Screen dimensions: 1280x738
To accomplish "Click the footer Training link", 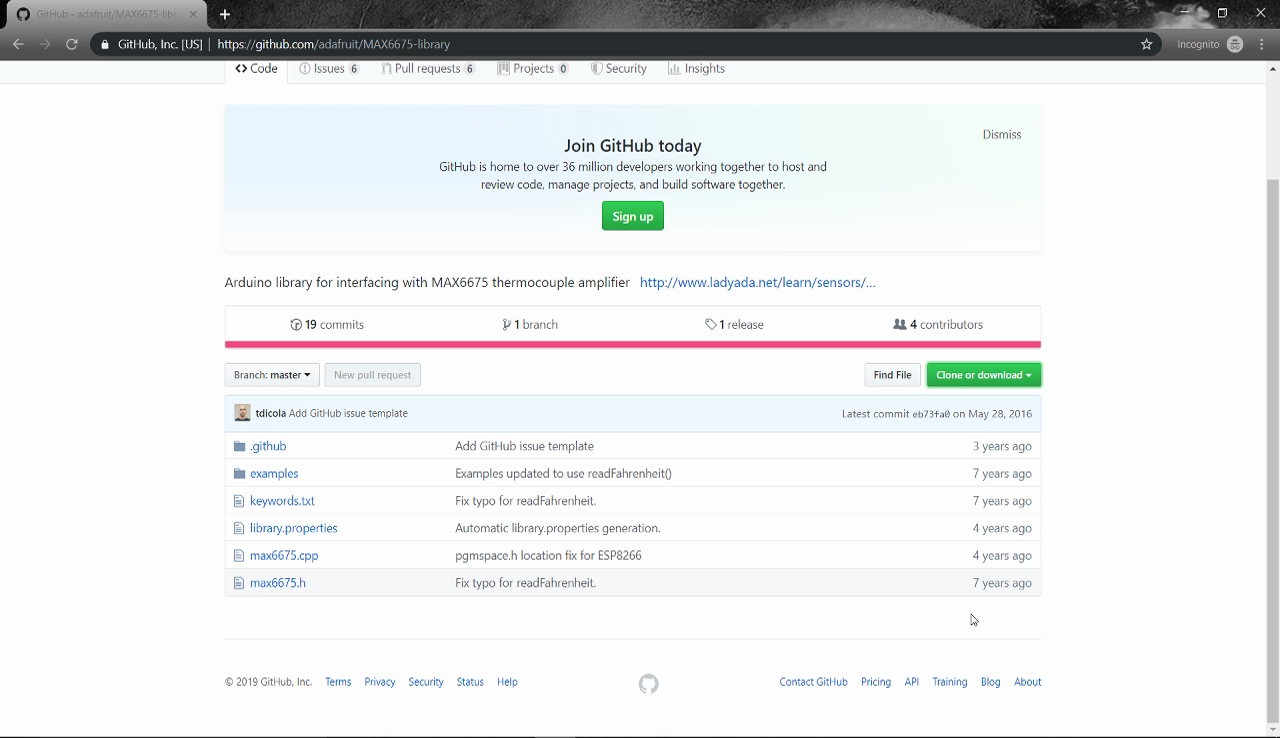I will tap(950, 682).
